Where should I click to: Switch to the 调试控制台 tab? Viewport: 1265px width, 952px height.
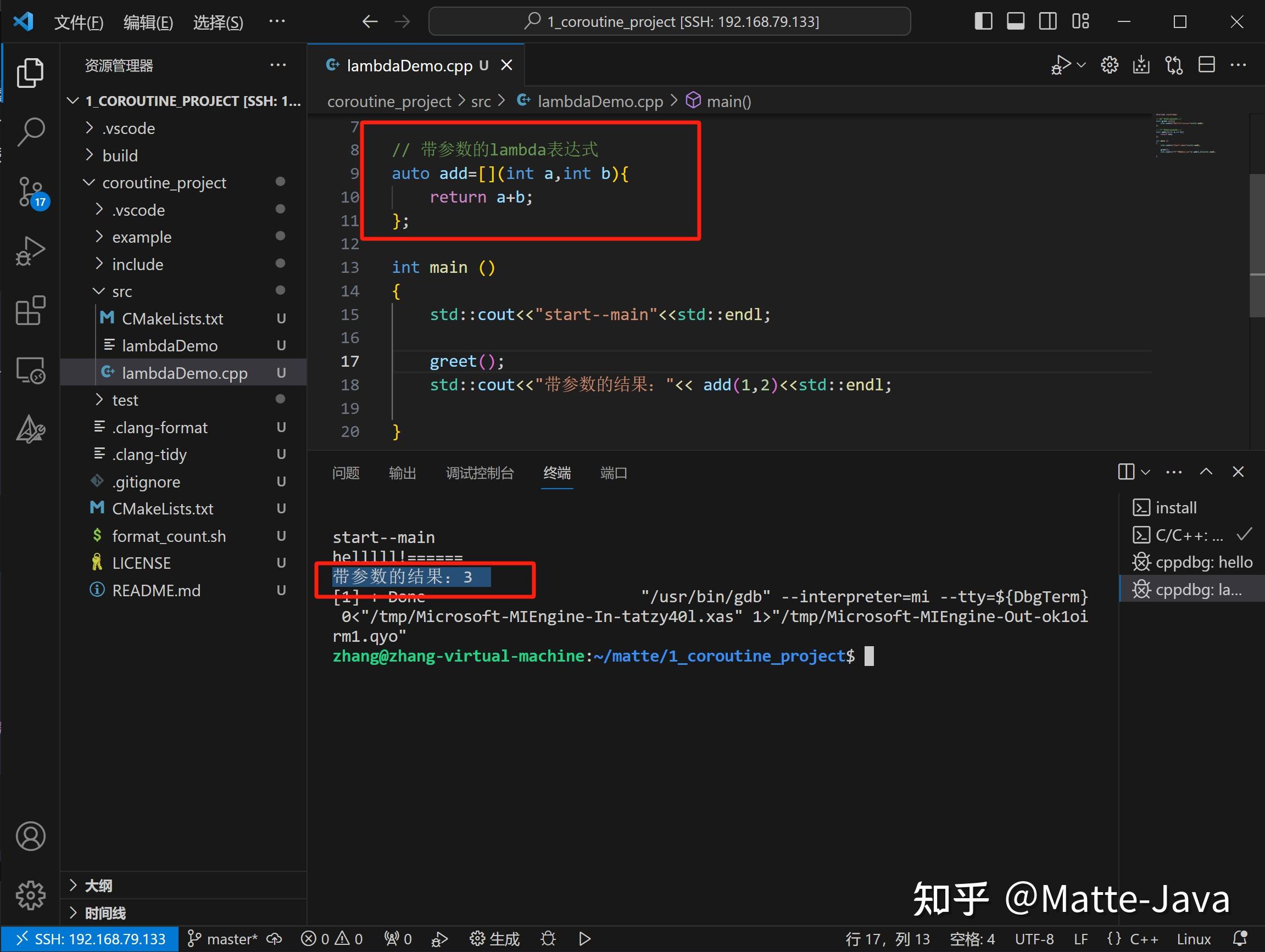click(x=481, y=473)
